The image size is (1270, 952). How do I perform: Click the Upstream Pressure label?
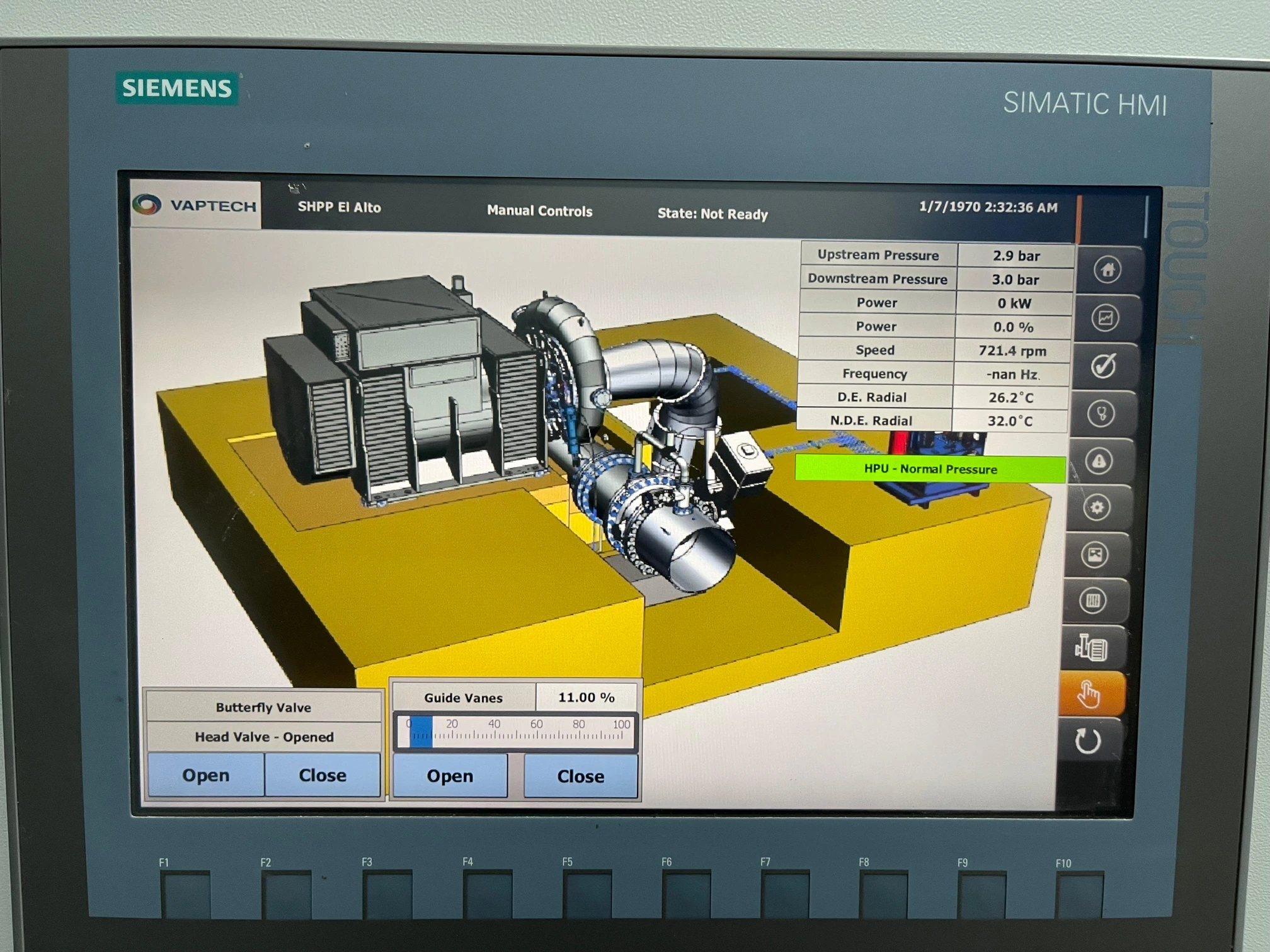[x=878, y=255]
